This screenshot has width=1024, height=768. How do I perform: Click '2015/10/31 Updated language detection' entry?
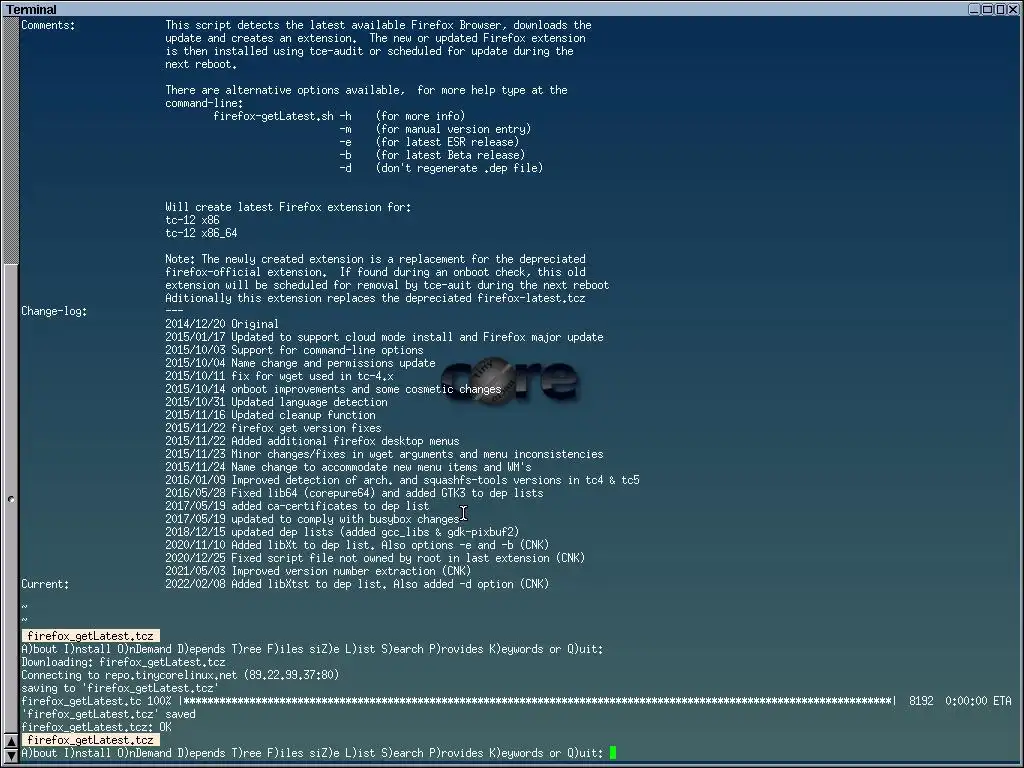tap(276, 402)
